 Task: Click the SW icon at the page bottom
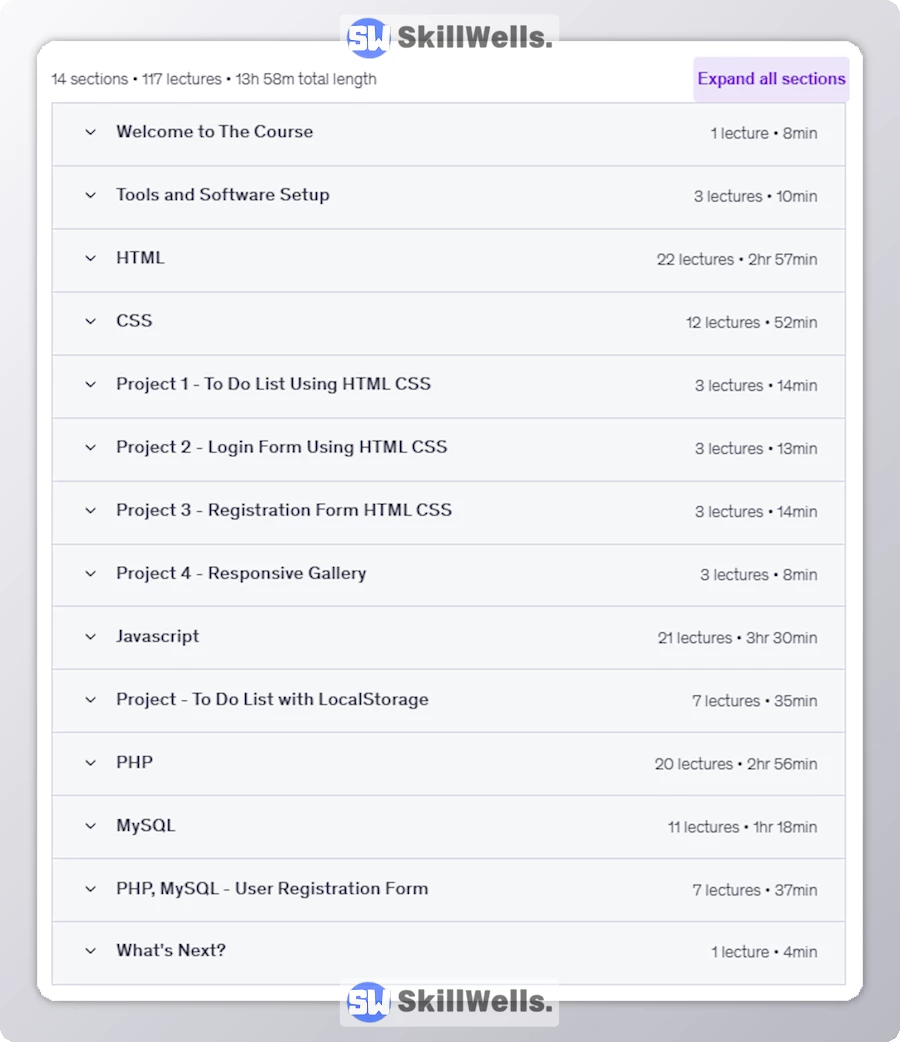tap(369, 1002)
